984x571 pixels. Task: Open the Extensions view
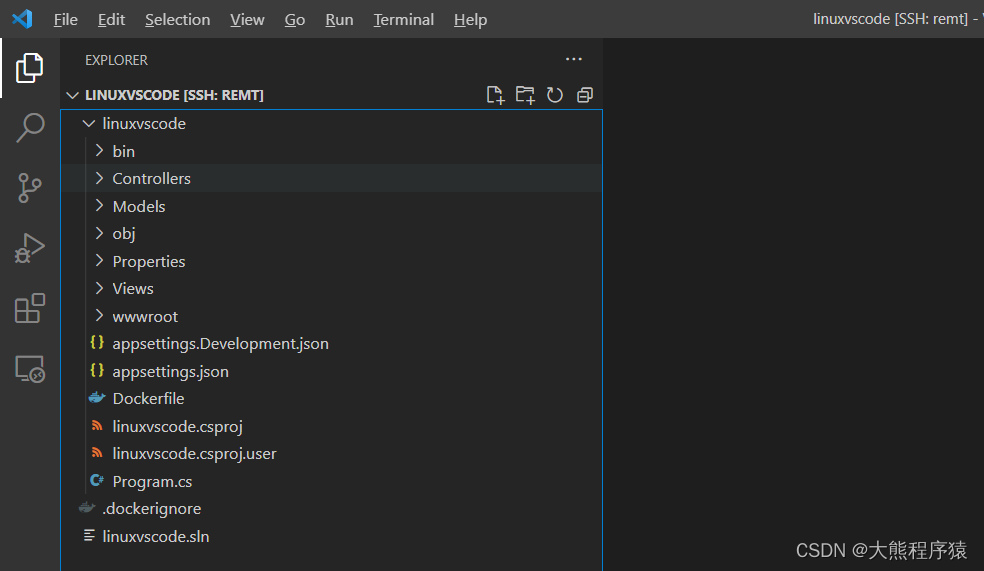pos(29,308)
